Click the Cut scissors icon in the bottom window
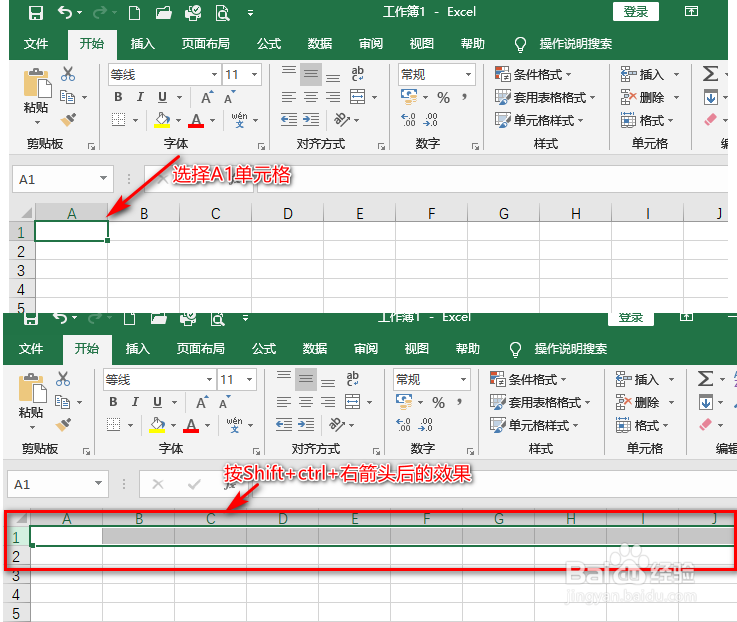This screenshot has width=737, height=622. [x=63, y=379]
